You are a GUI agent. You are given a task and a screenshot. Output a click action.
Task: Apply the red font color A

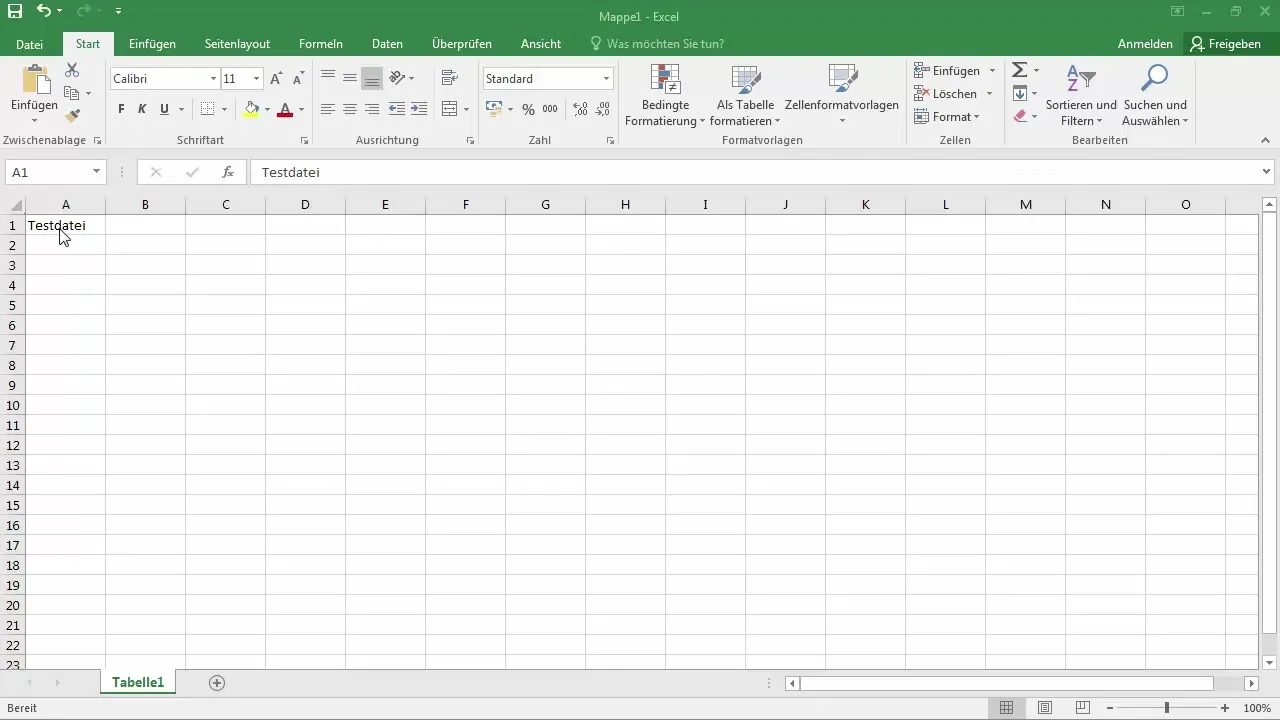point(285,109)
